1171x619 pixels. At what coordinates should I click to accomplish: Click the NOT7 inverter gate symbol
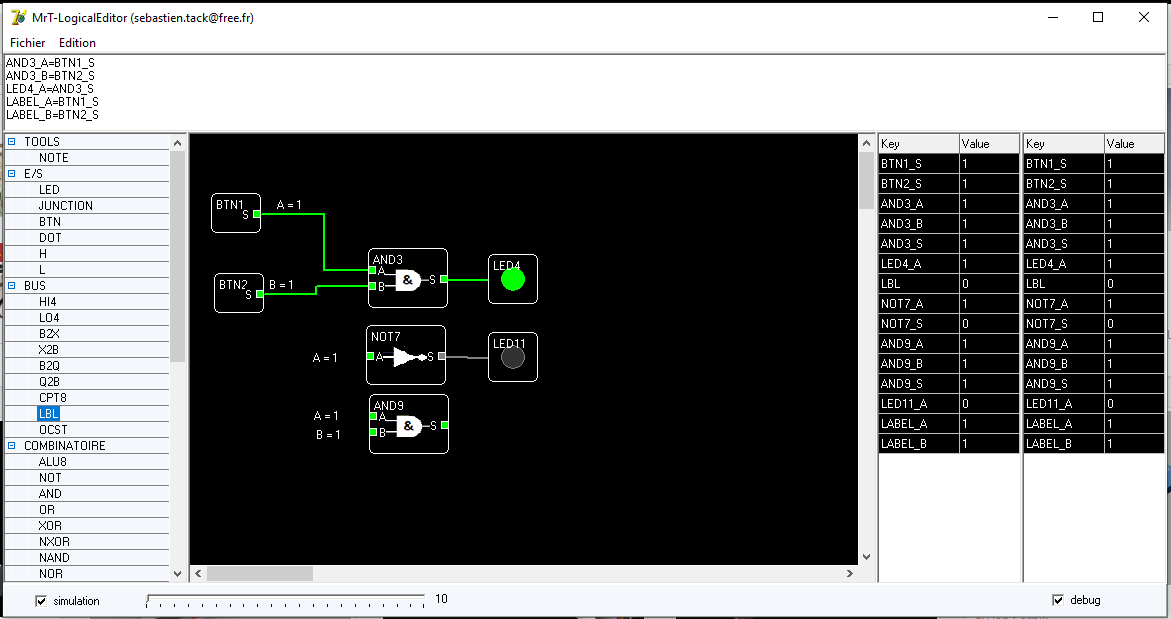406,357
